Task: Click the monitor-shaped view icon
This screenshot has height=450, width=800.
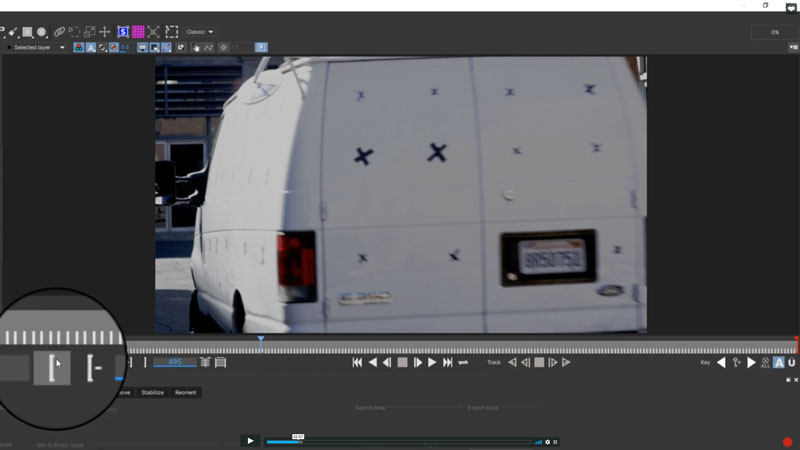Action: (x=142, y=47)
